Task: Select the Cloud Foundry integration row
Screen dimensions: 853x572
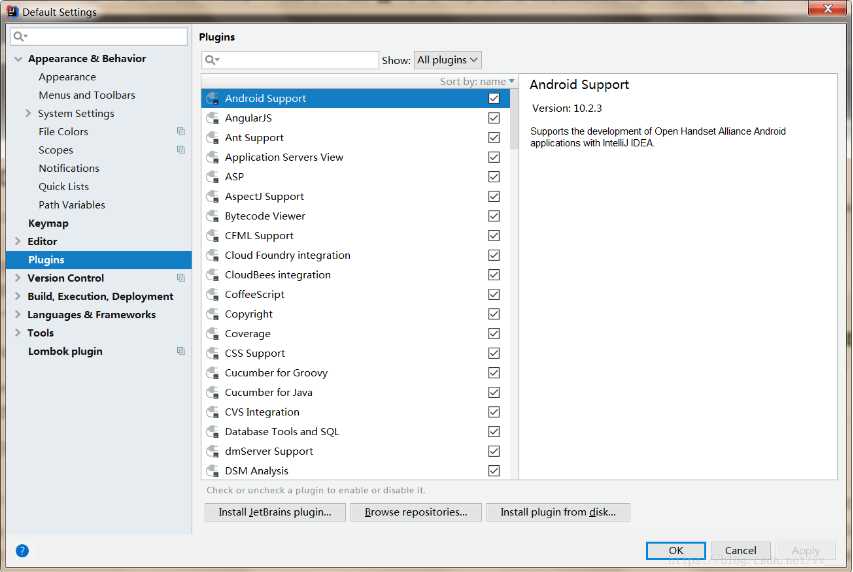Action: pyautogui.click(x=356, y=255)
